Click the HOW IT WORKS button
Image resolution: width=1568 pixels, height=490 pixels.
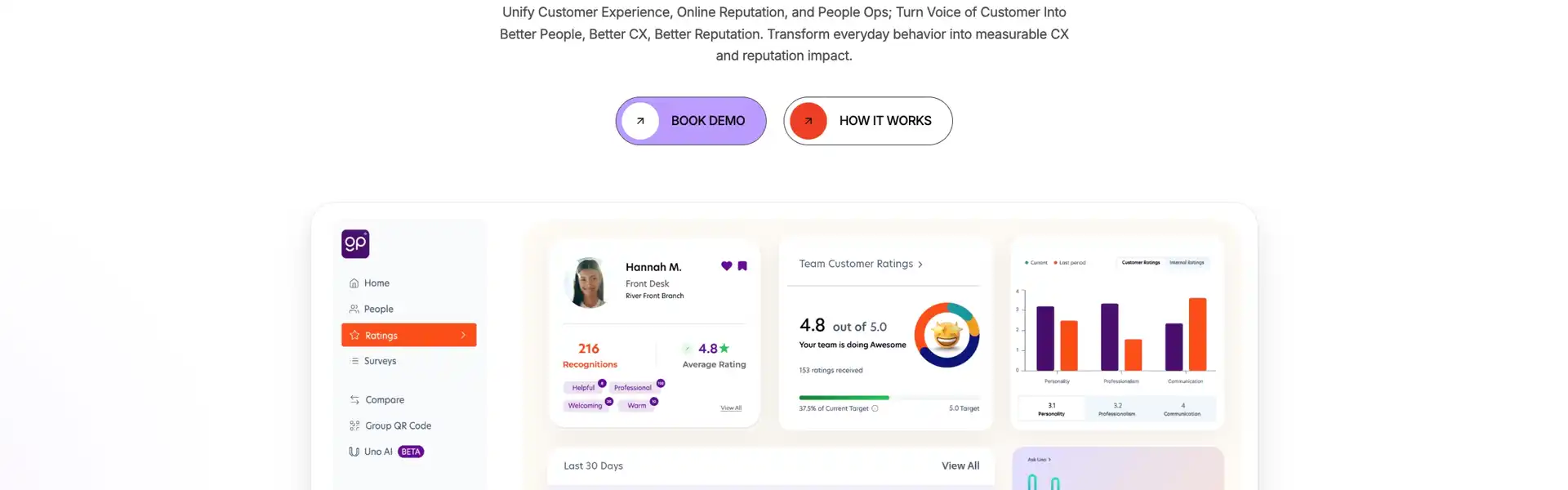867,121
